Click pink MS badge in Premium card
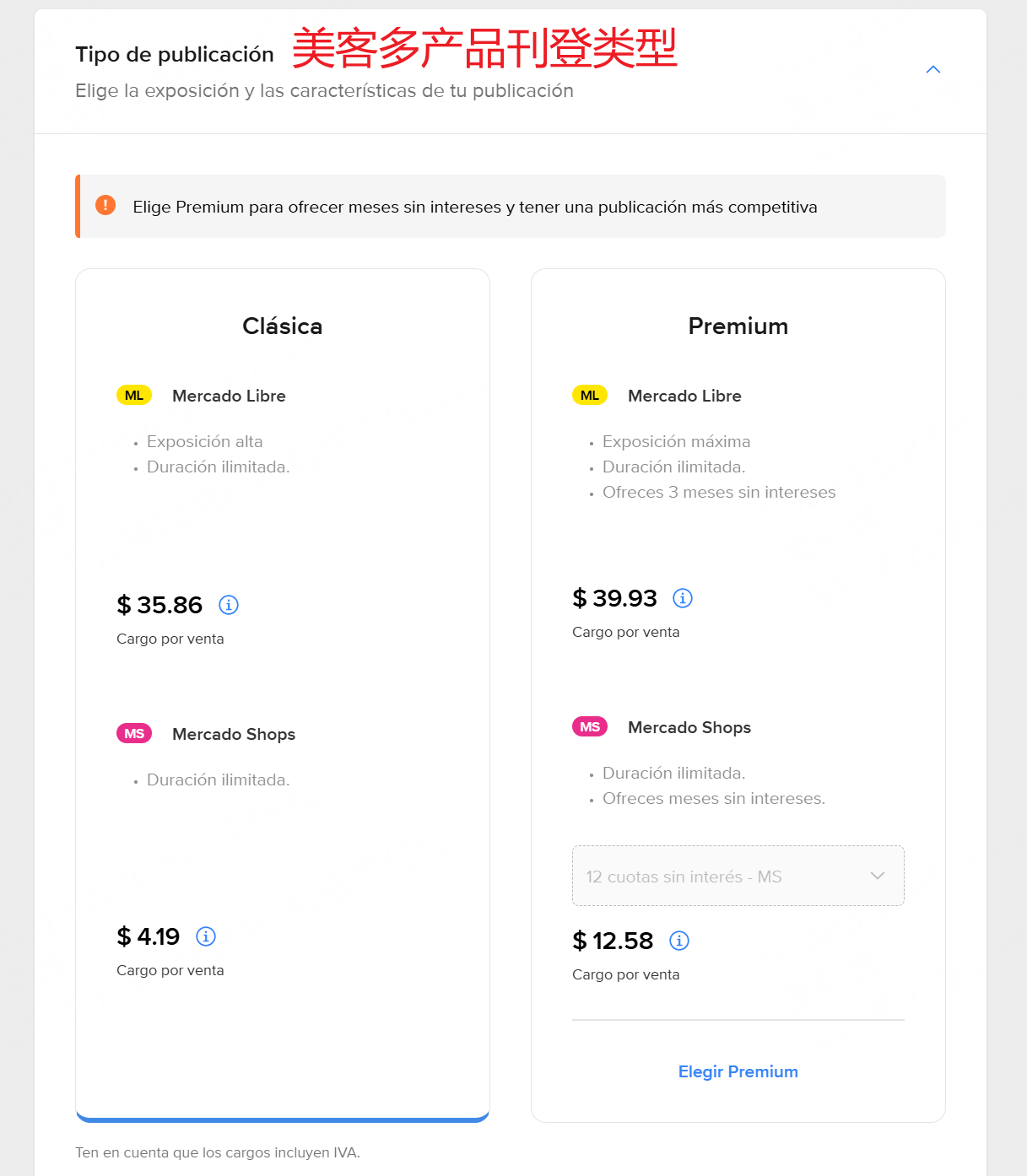 tap(590, 727)
